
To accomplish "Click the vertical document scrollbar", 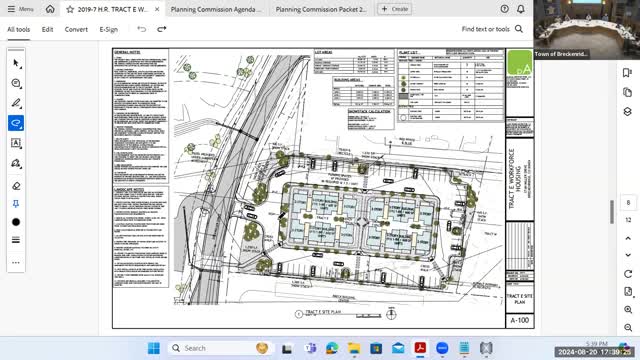I will coord(612,212).
